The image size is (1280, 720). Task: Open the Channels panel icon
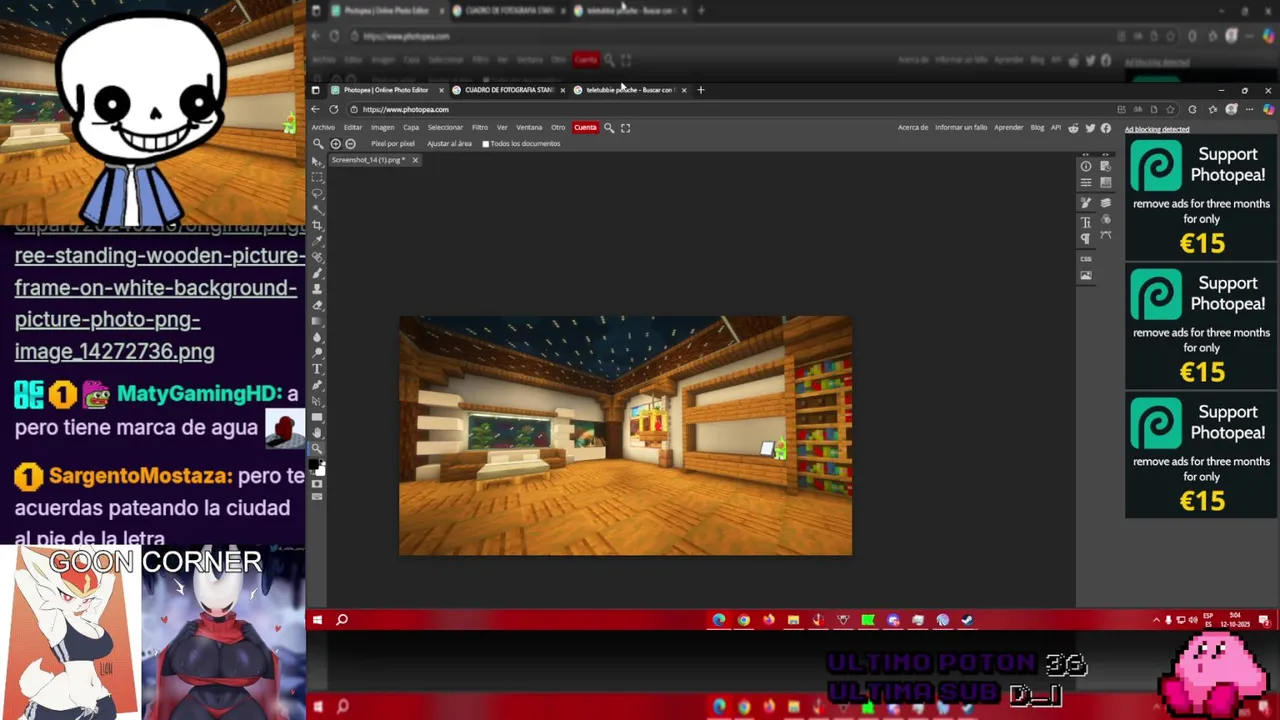pos(1106,219)
